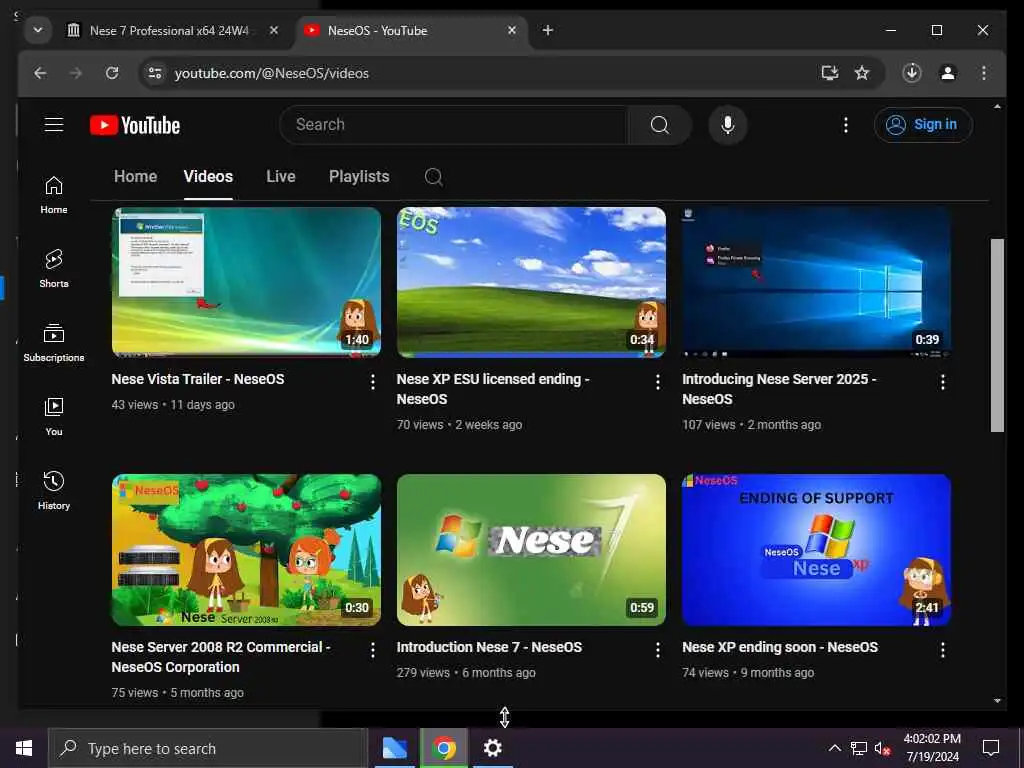
Task: Open options for Introduction Nese 7 video
Action: click(x=658, y=650)
